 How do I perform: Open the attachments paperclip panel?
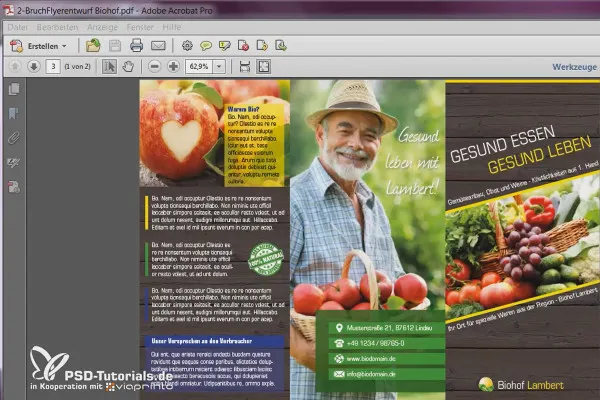[13, 138]
